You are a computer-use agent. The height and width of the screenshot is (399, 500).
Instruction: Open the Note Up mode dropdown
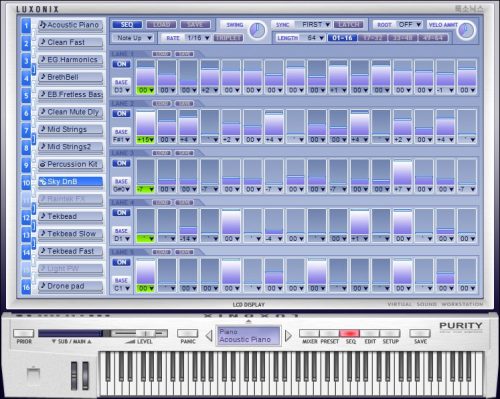(134, 38)
